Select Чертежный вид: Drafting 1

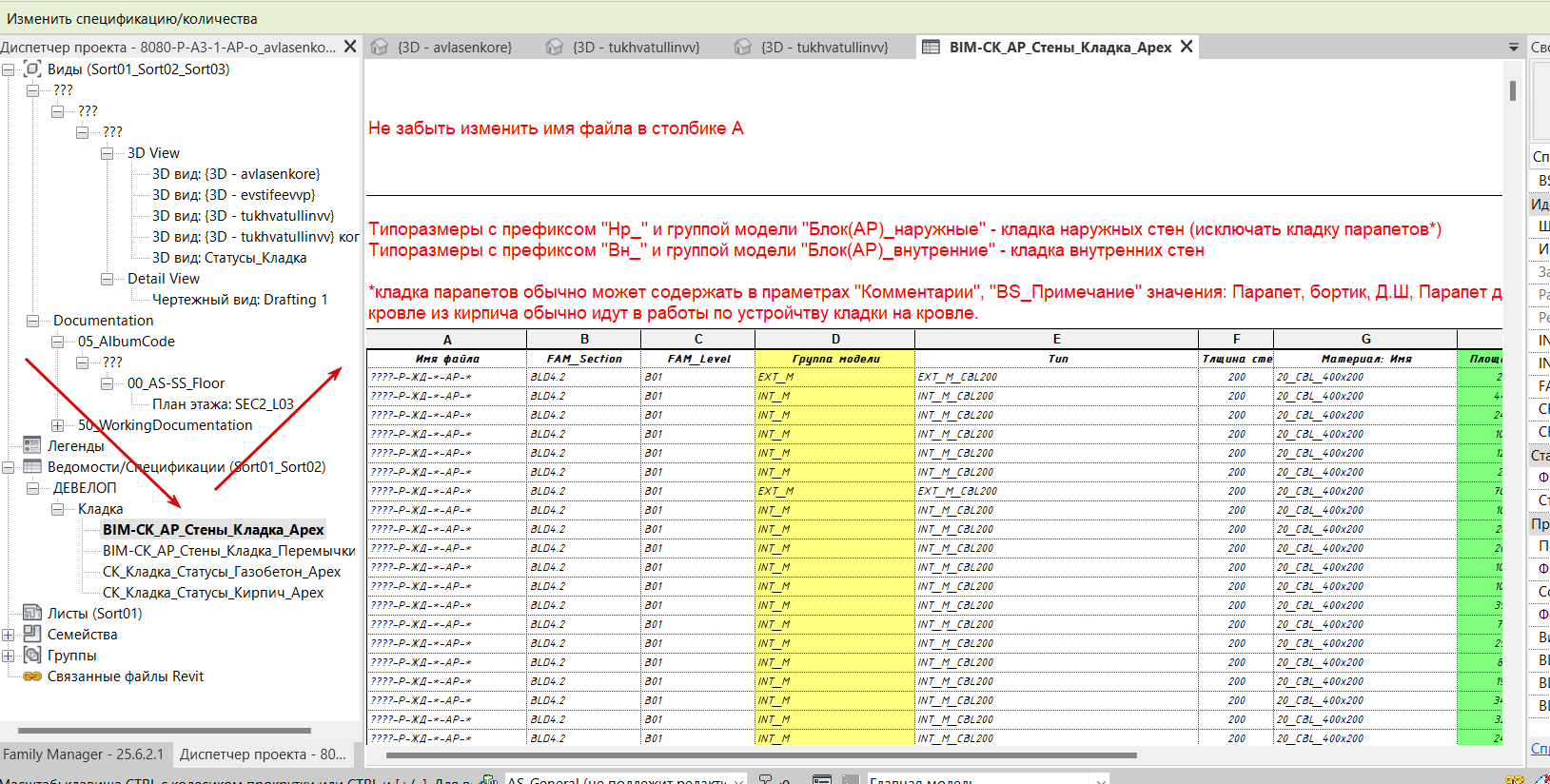pos(240,299)
